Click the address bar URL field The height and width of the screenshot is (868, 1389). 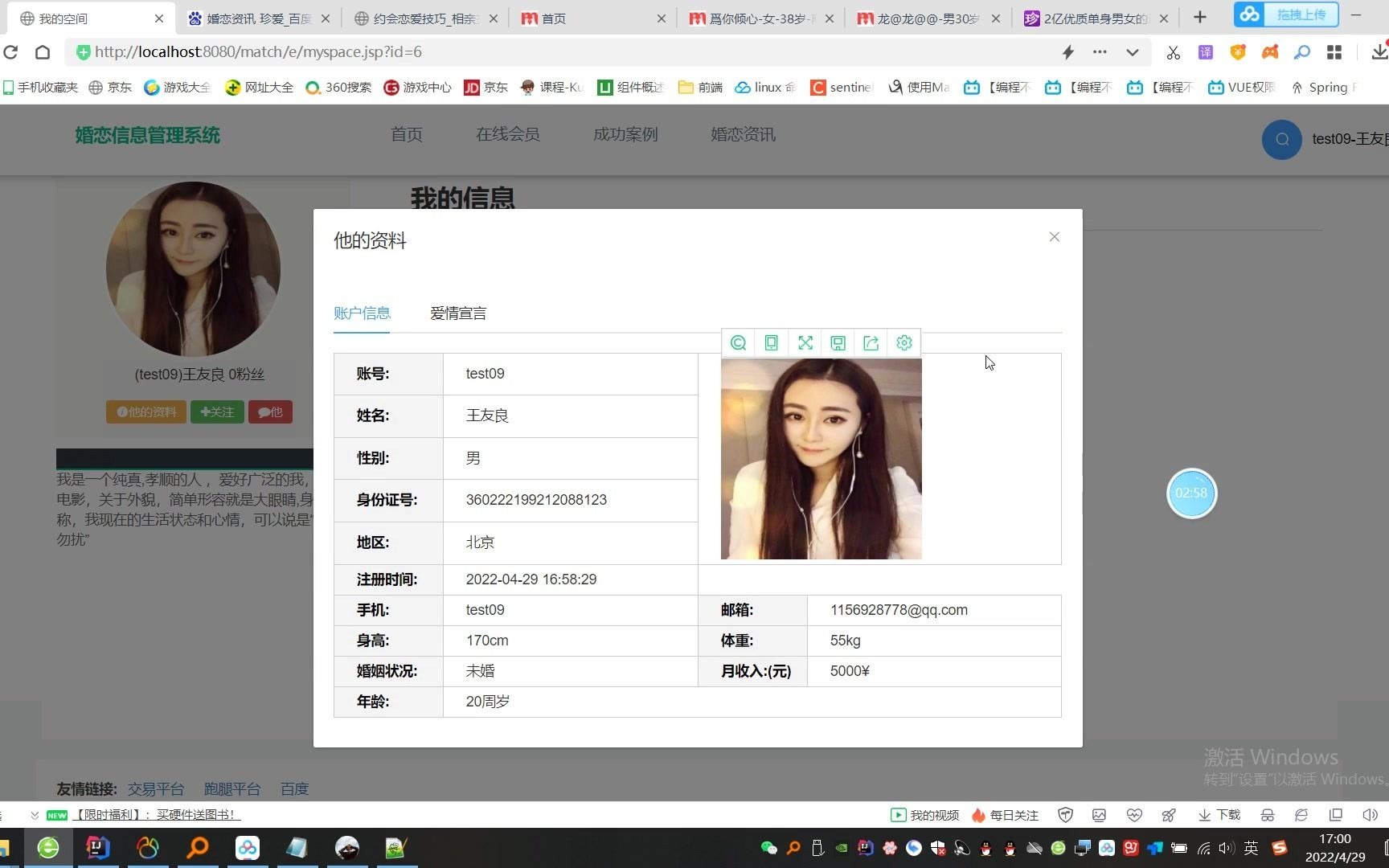click(x=563, y=52)
